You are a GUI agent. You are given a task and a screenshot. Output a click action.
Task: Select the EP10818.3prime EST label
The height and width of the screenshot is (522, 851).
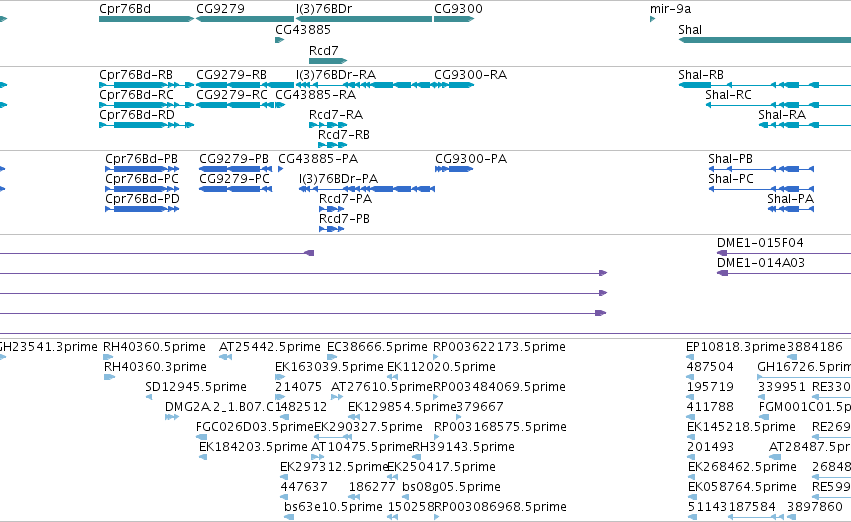click(736, 347)
